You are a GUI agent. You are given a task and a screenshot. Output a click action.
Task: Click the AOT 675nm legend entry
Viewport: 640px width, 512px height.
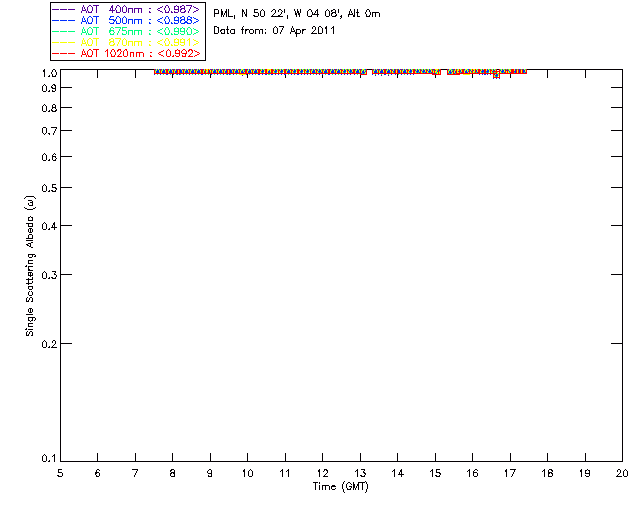click(126, 31)
